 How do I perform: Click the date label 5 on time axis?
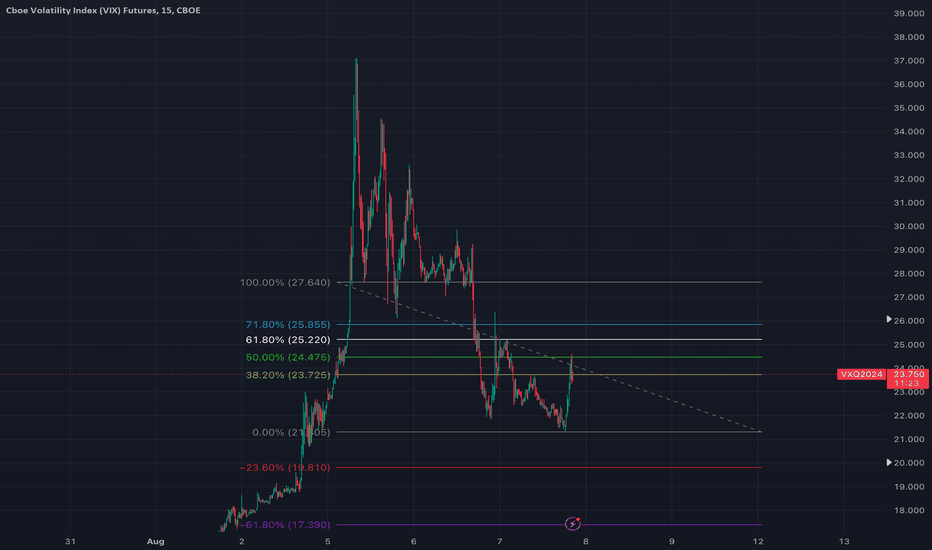click(x=328, y=541)
